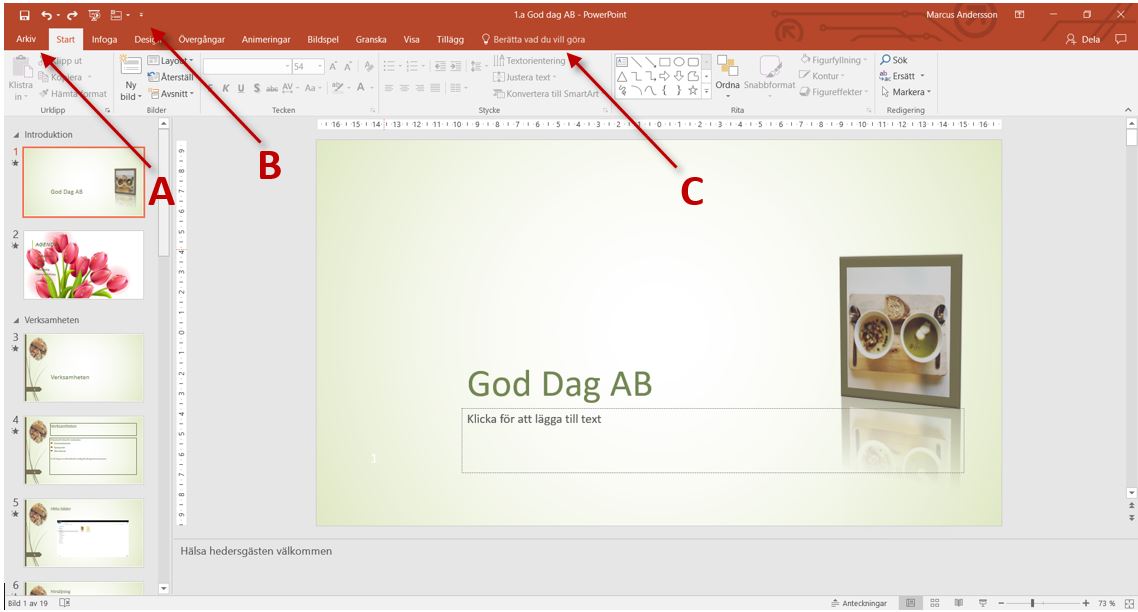This screenshot has height=612, width=1138.
Task: Switch to the Övergångar tab
Action: pyautogui.click(x=202, y=40)
